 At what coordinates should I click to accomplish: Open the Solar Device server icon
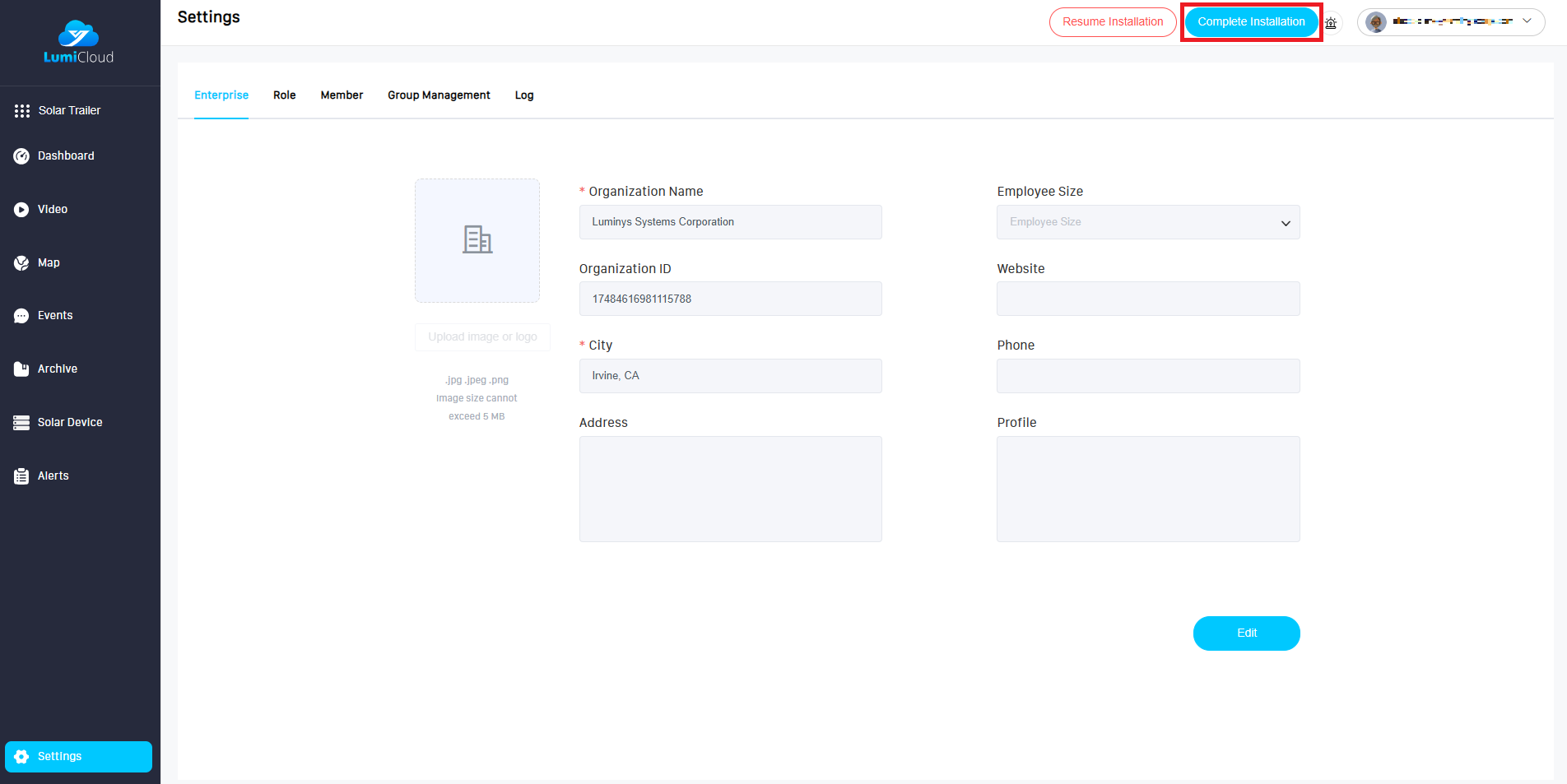coord(21,423)
